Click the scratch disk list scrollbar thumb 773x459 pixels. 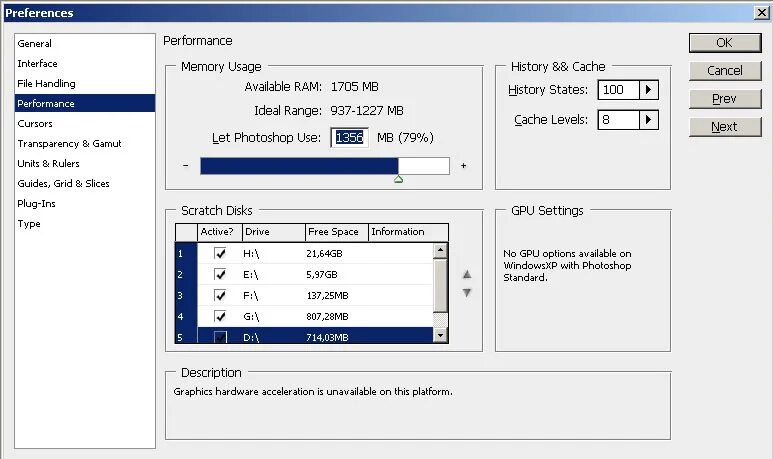440,285
